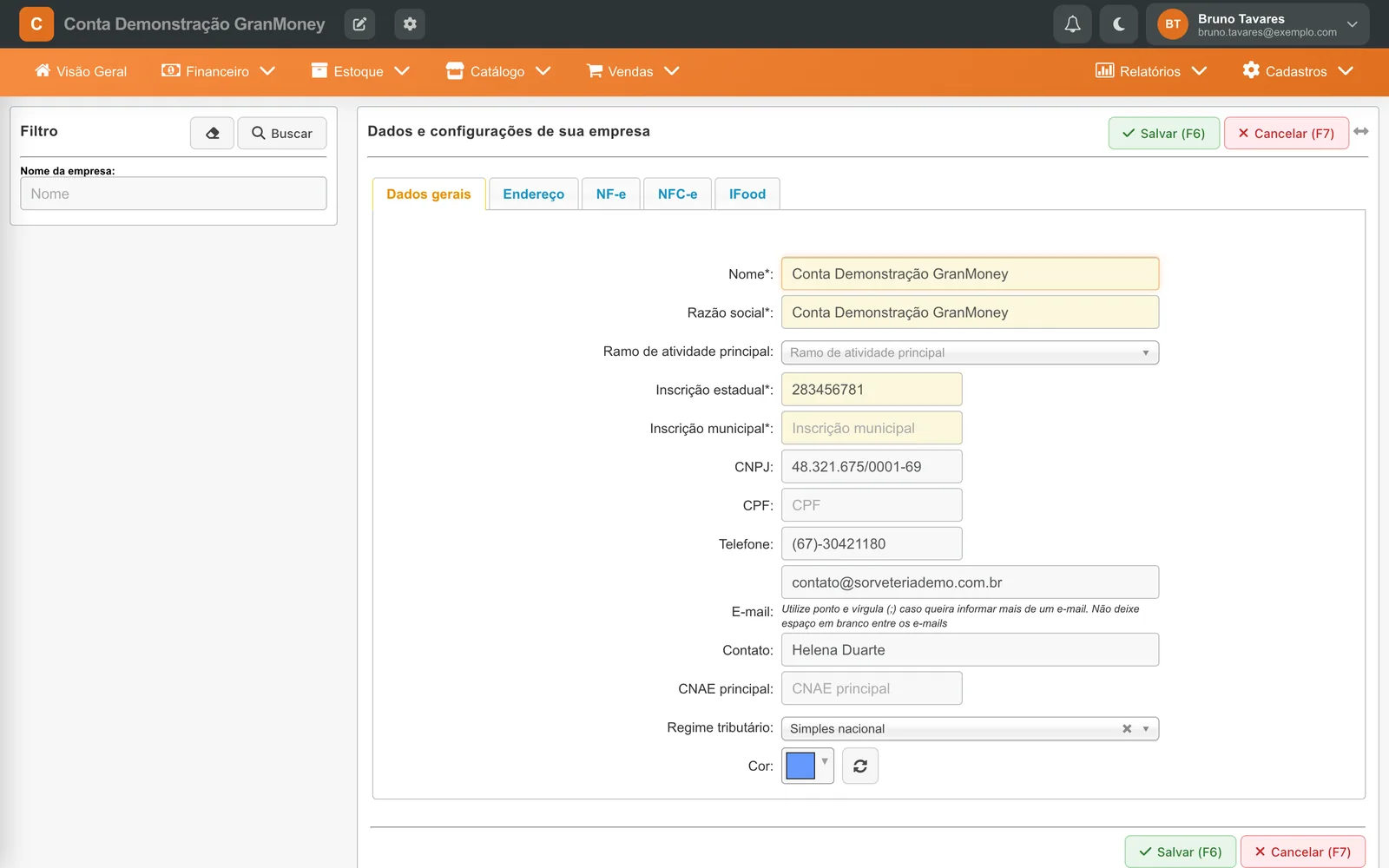Viewport: 1389px width, 868px height.
Task: Click the top Salvar (F6) button
Action: pos(1163,133)
